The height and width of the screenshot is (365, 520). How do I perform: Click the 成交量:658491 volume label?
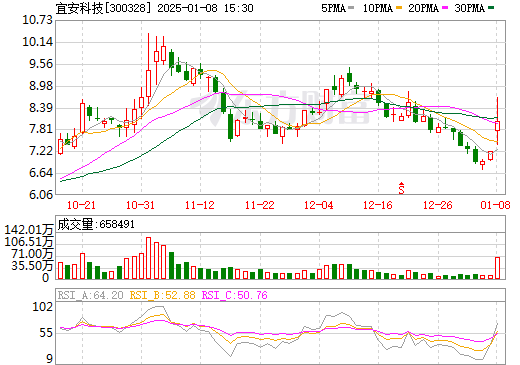[x=96, y=224]
